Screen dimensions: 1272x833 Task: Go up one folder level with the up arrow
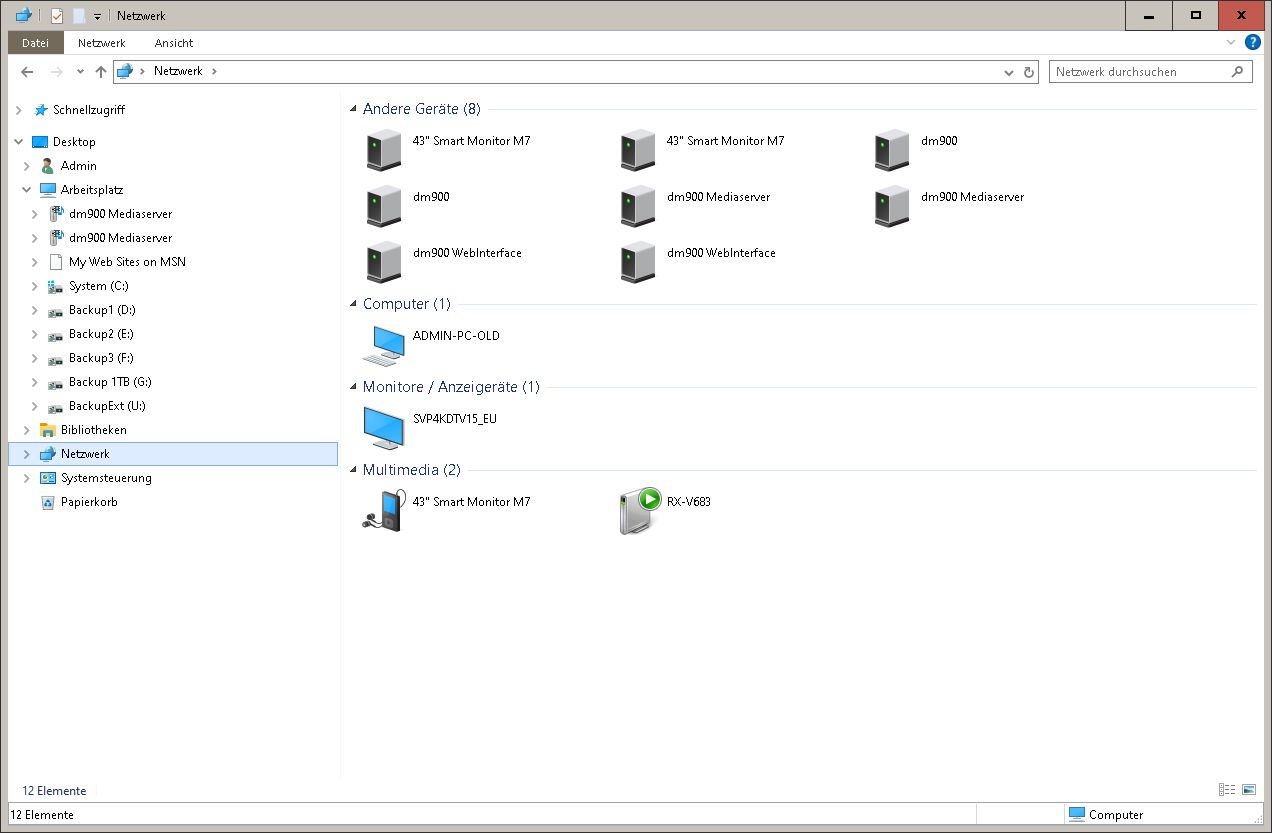(x=101, y=72)
